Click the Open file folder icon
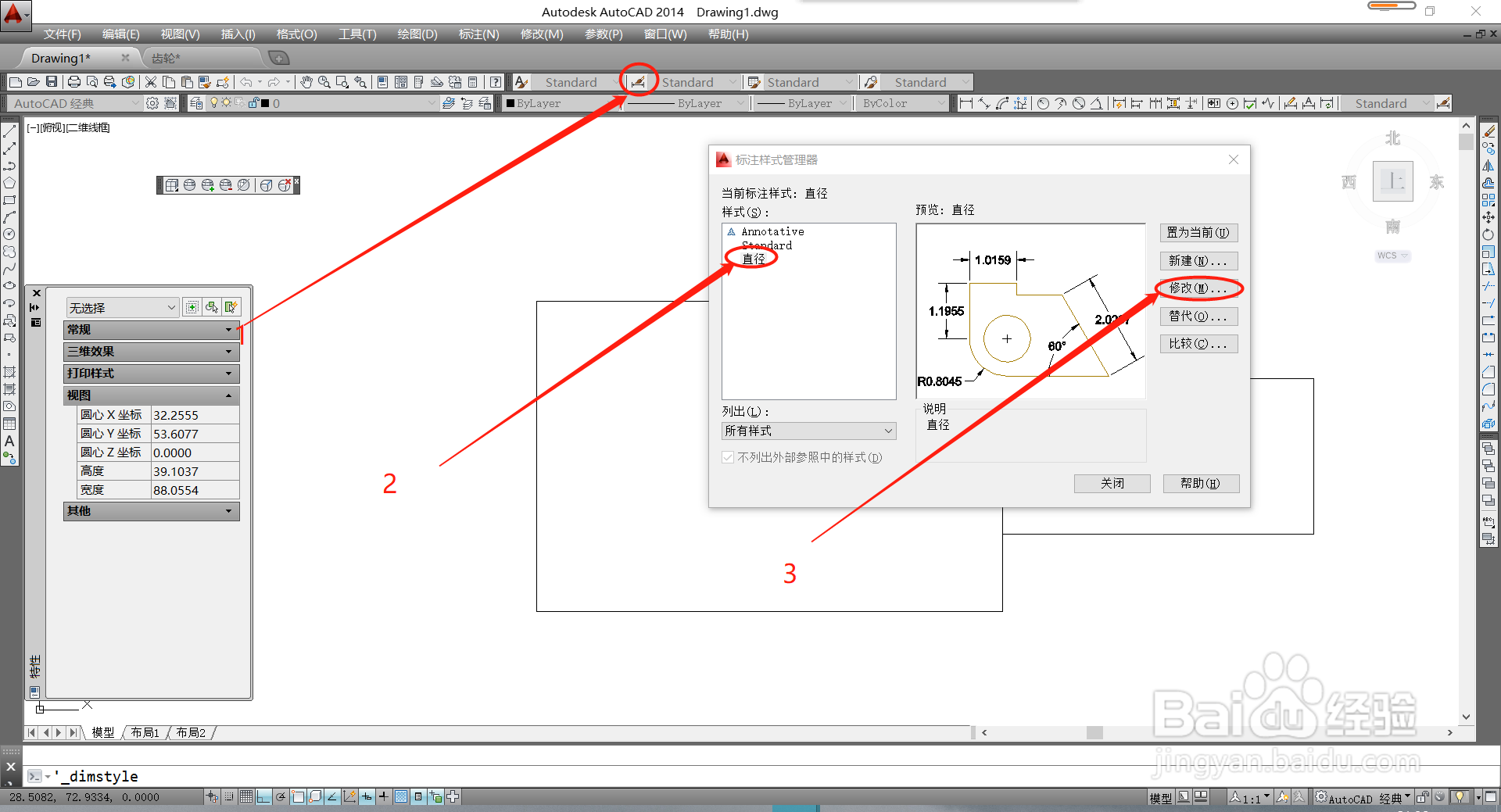Viewport: 1501px width, 812px height. 34,82
